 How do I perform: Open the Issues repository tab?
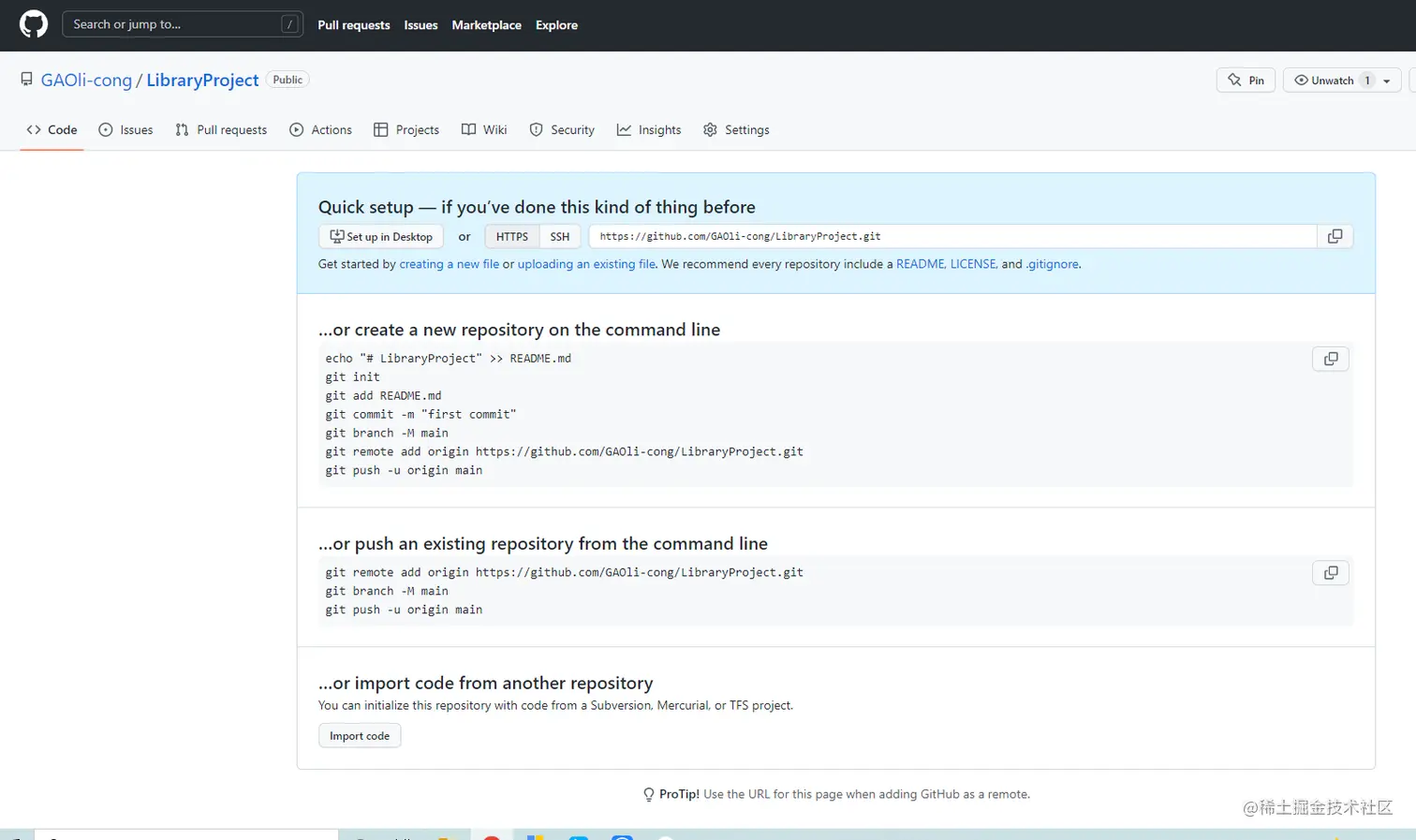tap(126, 130)
